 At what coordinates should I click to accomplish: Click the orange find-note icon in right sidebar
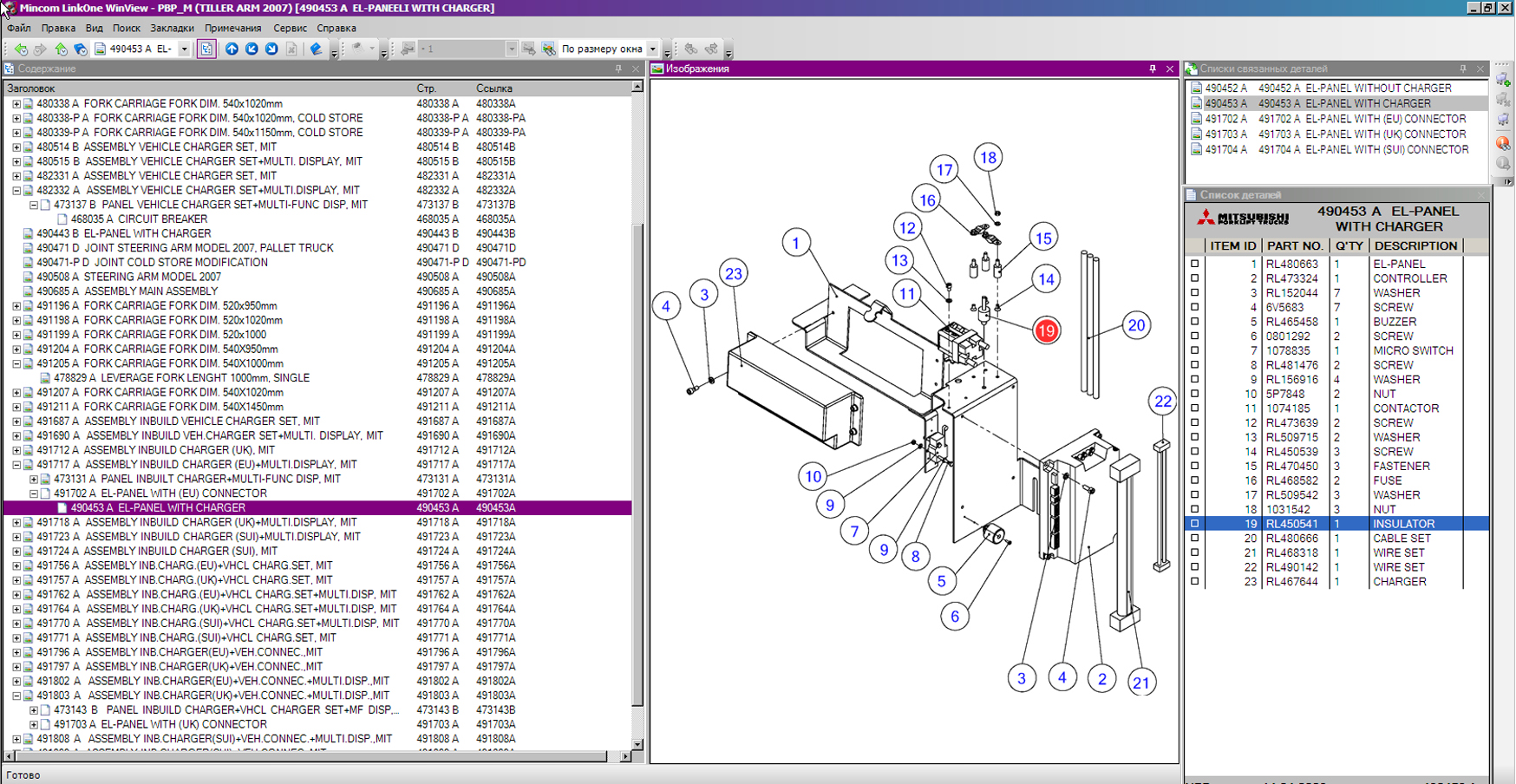pyautogui.click(x=1503, y=143)
